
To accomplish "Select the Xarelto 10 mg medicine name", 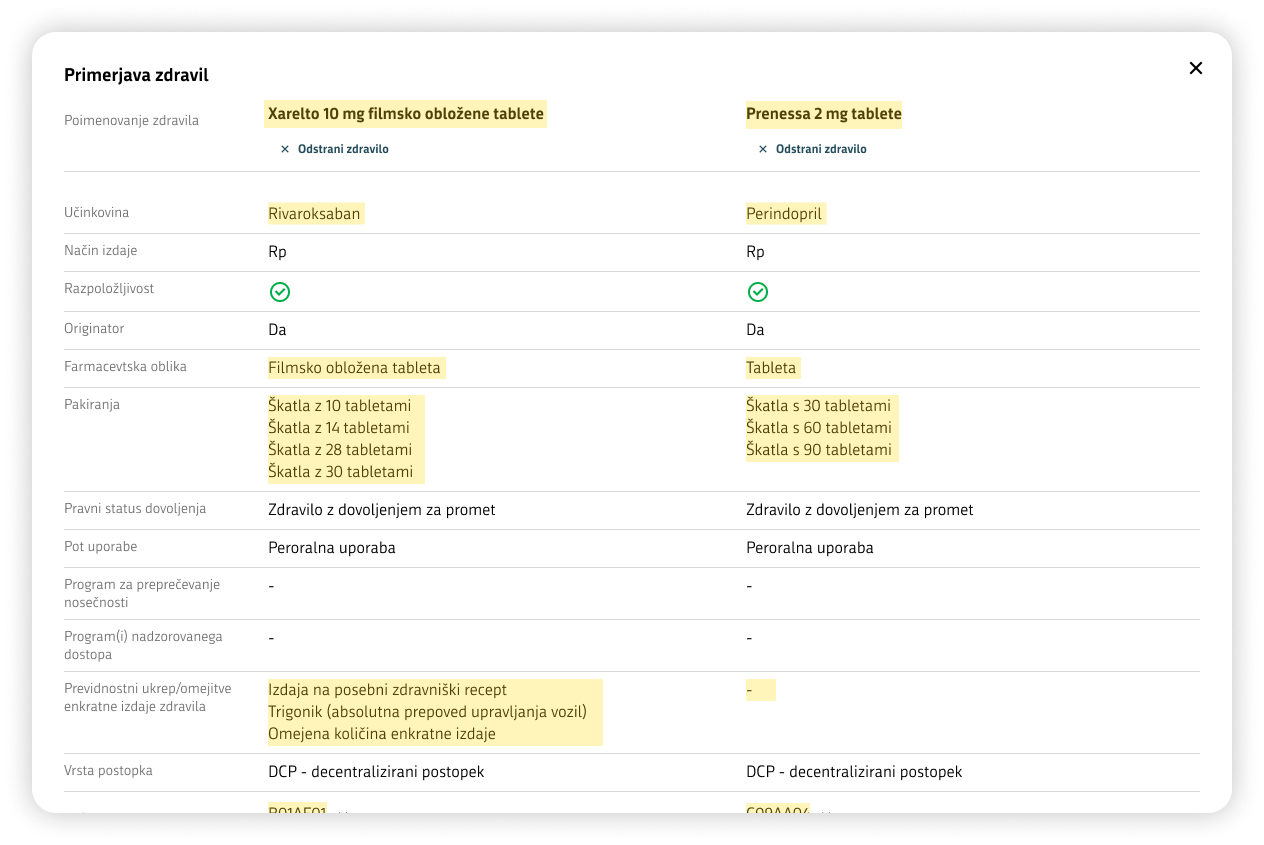I will (x=406, y=114).
